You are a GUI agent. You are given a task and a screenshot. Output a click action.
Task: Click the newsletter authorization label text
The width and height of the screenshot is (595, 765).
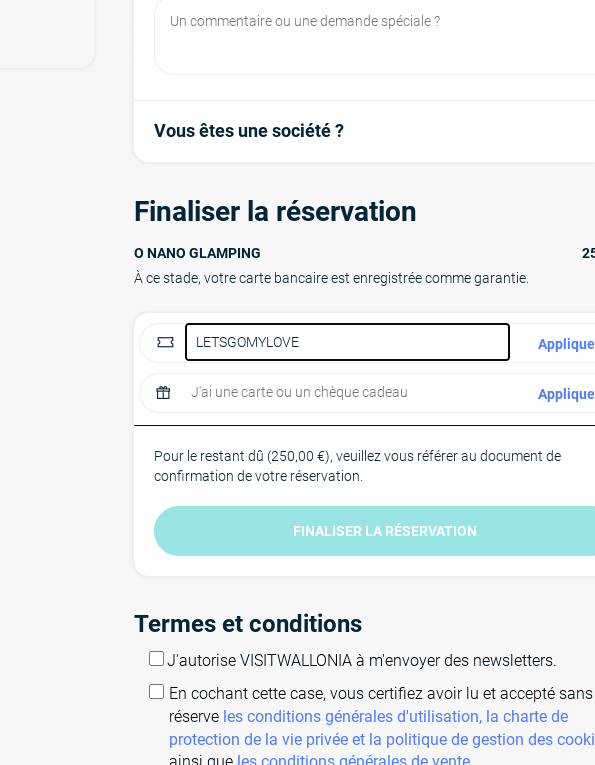361,660
